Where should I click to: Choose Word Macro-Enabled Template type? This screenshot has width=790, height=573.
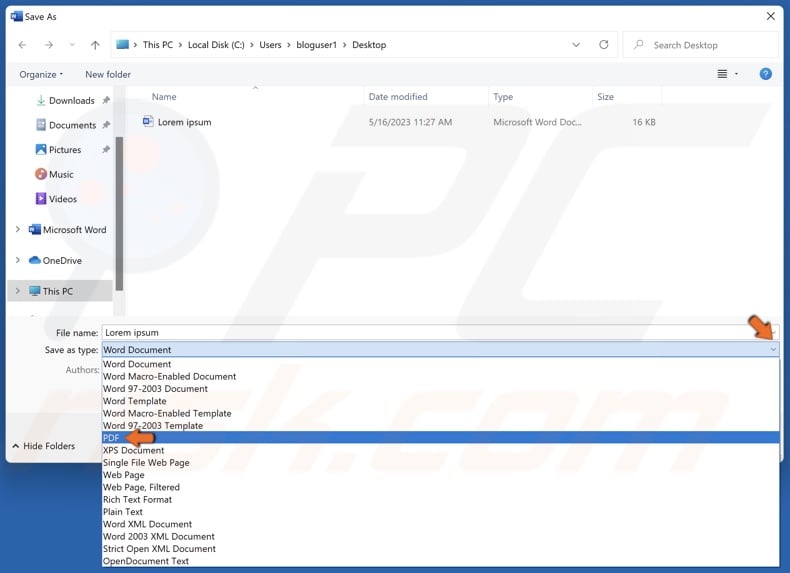coord(440,413)
